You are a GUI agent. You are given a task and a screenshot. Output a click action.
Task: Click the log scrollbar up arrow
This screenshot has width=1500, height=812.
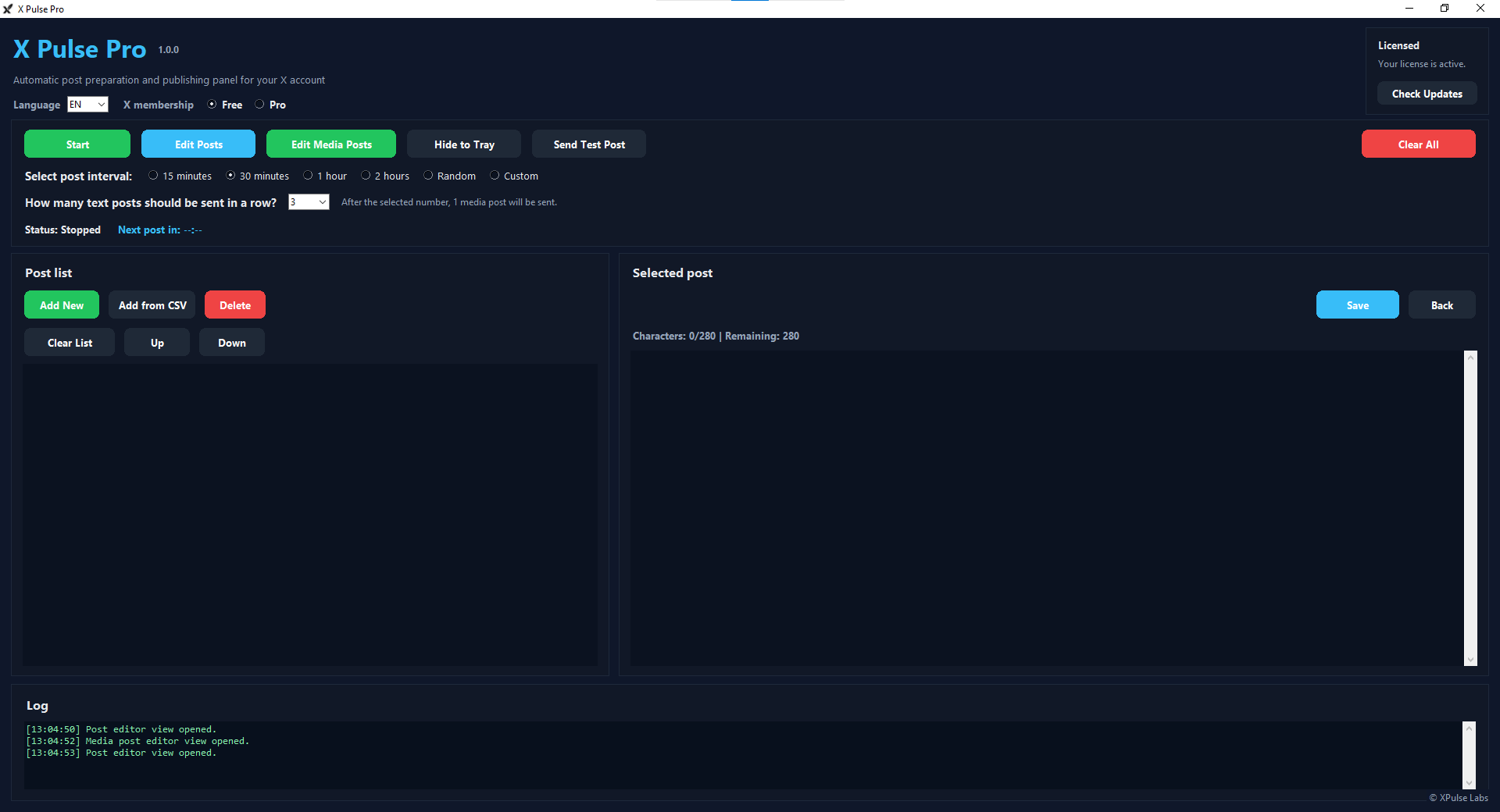[x=1470, y=728]
